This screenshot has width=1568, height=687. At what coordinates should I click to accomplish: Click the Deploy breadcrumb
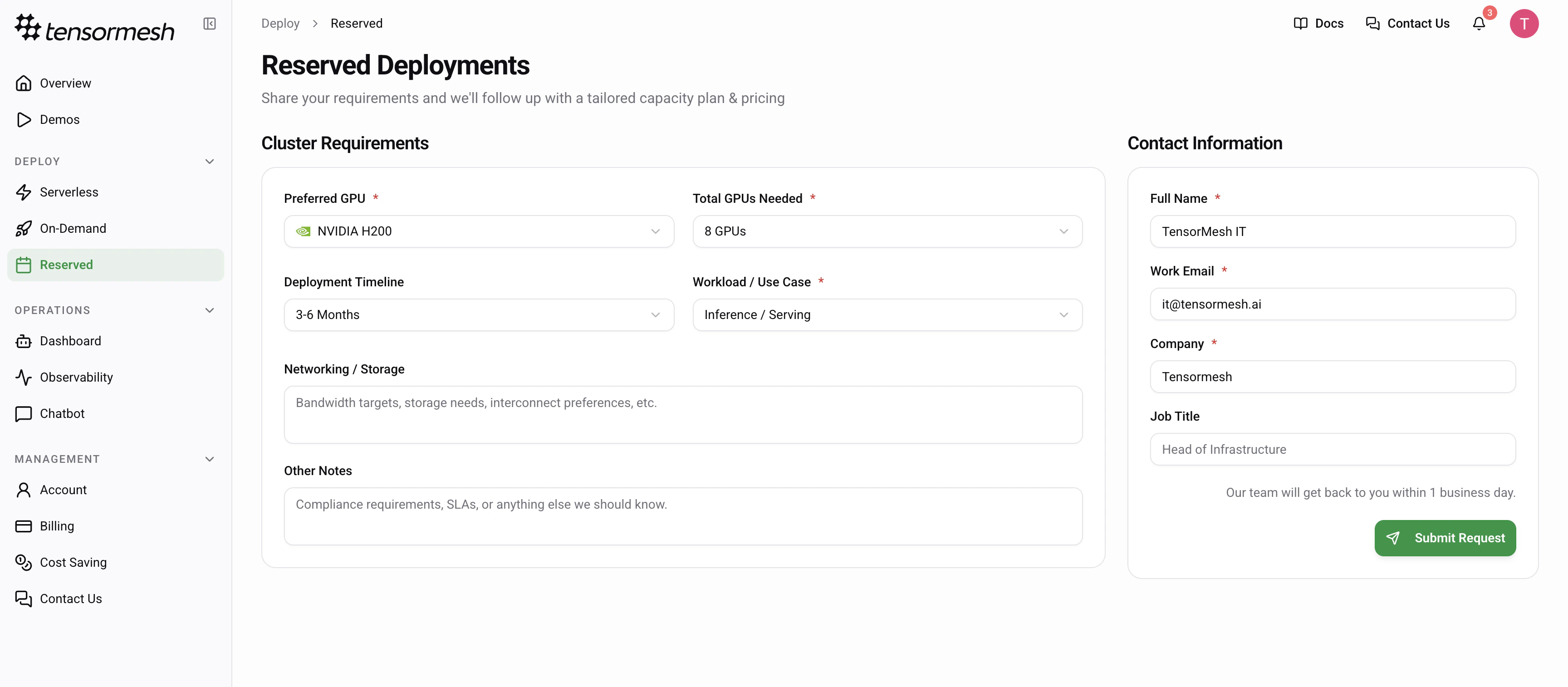point(280,24)
